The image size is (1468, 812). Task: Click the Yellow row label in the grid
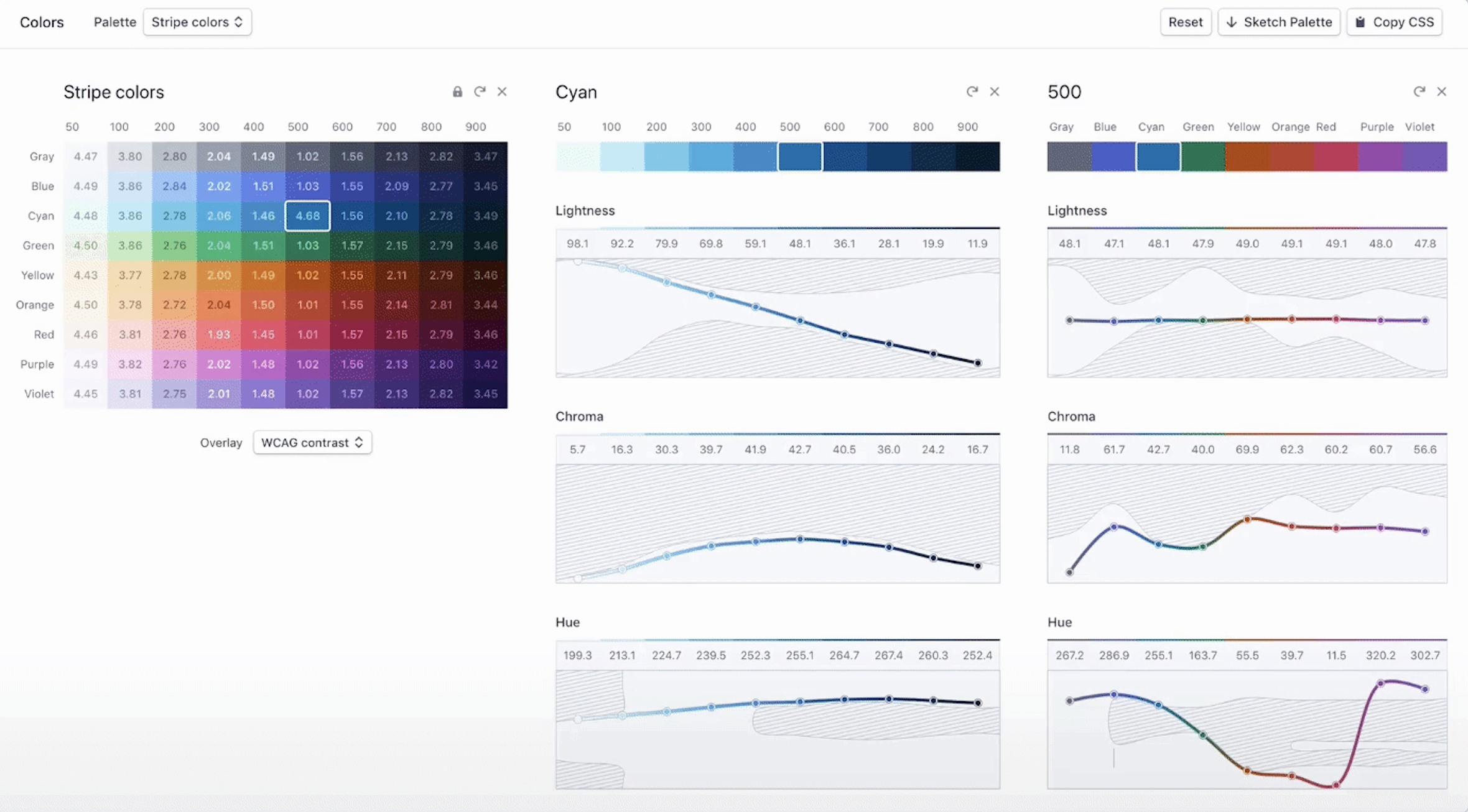click(x=37, y=275)
